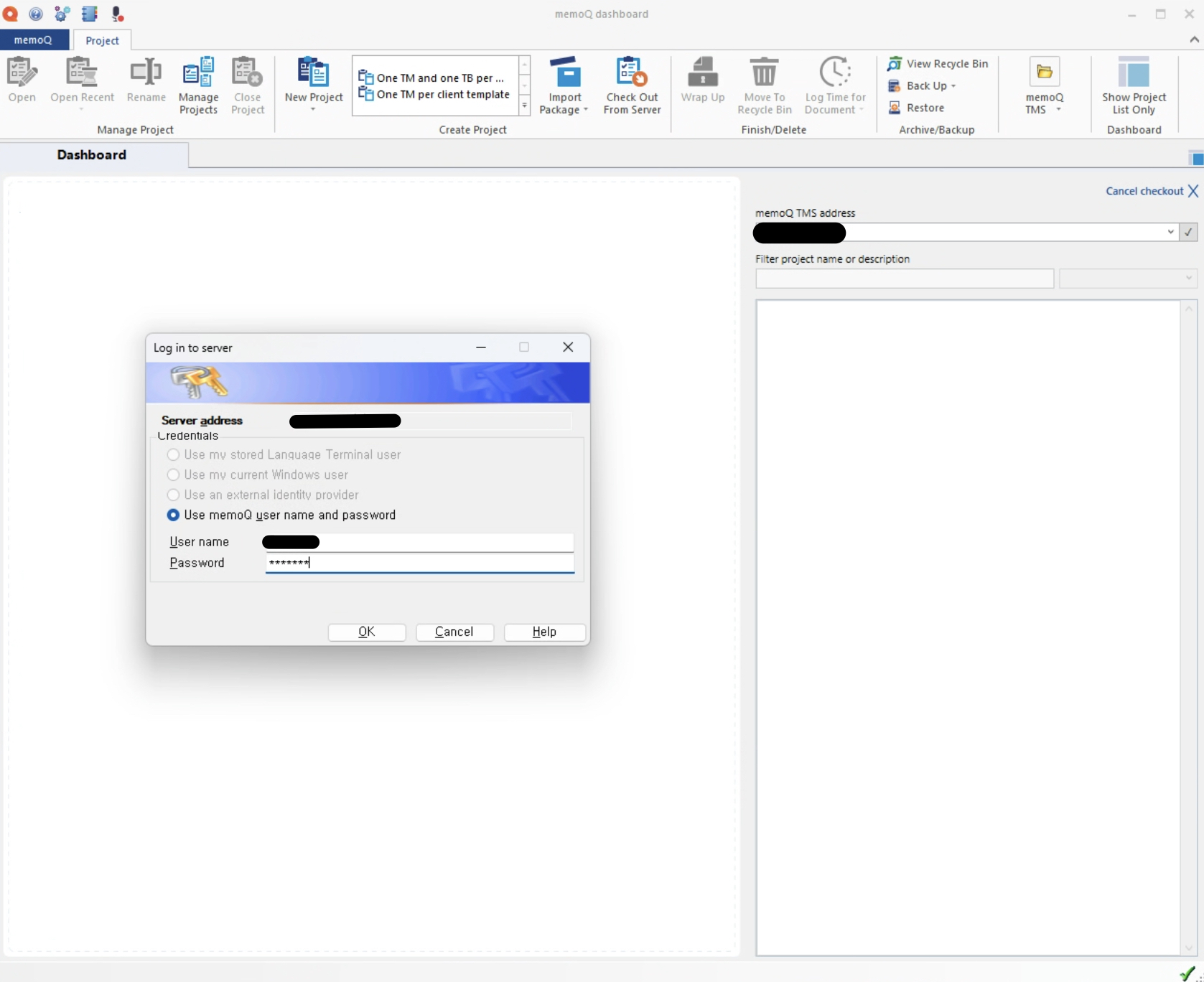Screen dimensions: 1204x982
Task: Expand the project template gallery
Action: [525, 106]
